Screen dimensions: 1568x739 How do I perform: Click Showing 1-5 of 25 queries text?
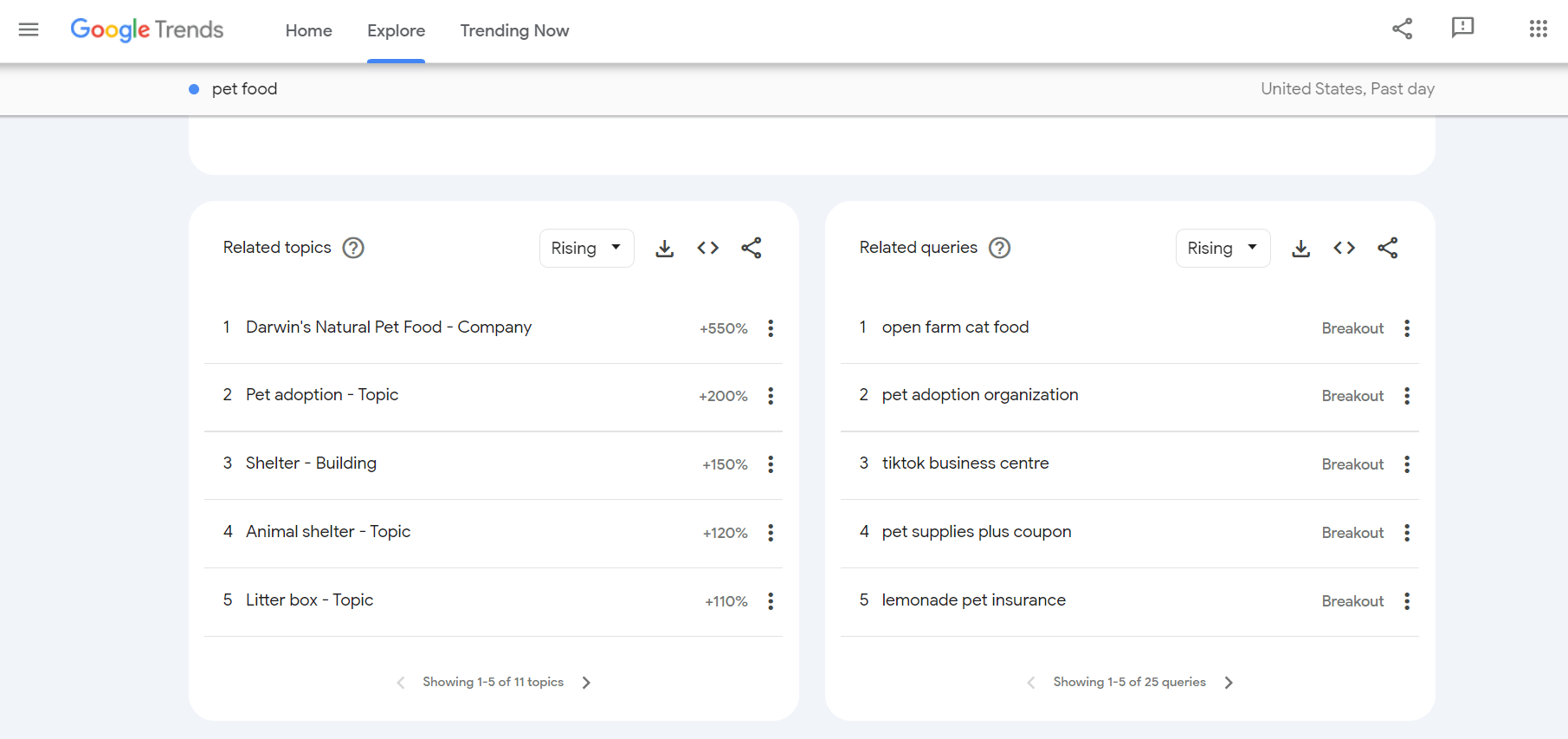[x=1130, y=682]
